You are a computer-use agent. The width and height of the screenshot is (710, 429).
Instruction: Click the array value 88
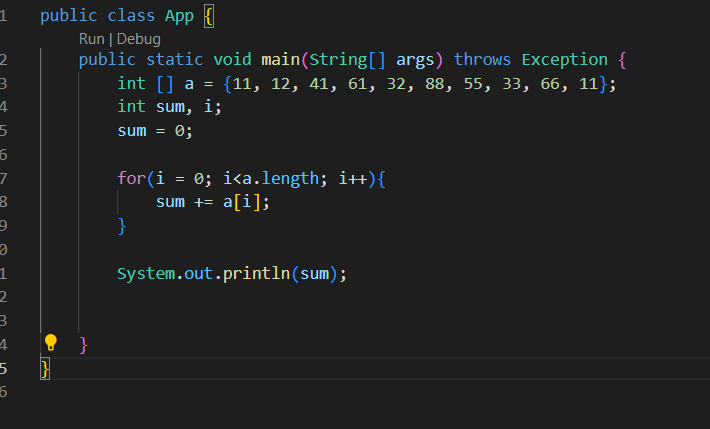435,84
